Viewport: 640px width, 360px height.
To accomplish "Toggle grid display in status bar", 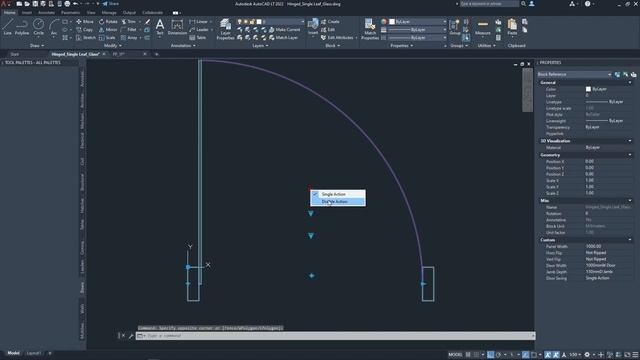I will (468, 355).
